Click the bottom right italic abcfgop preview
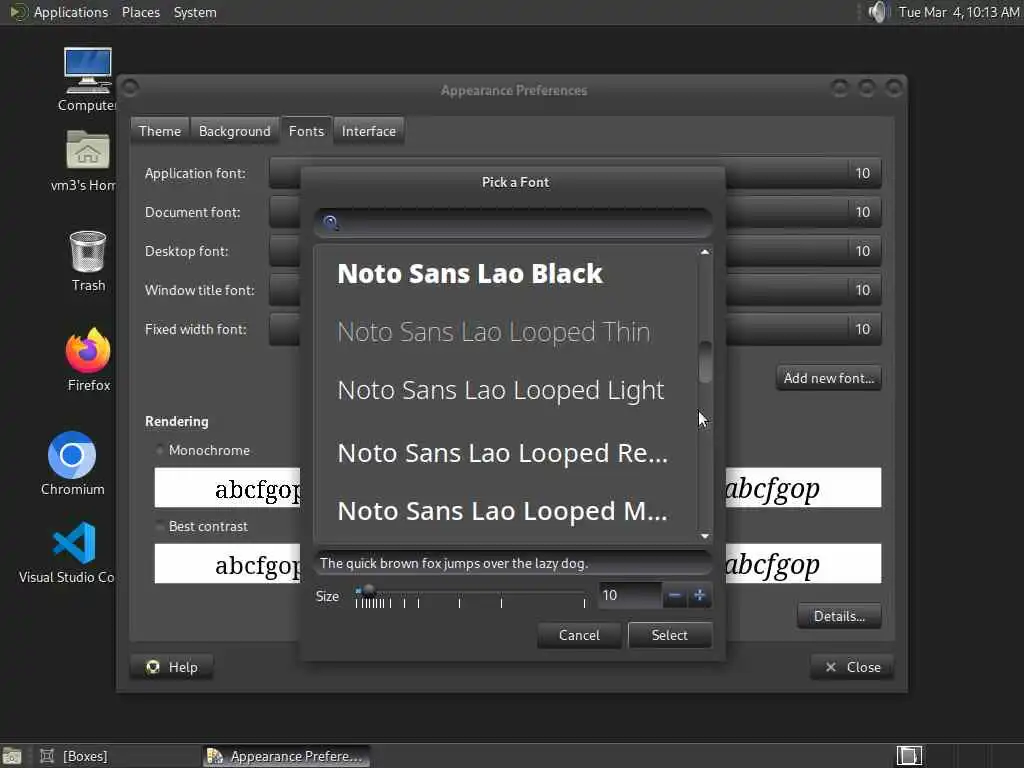This screenshot has width=1024, height=768. (803, 563)
